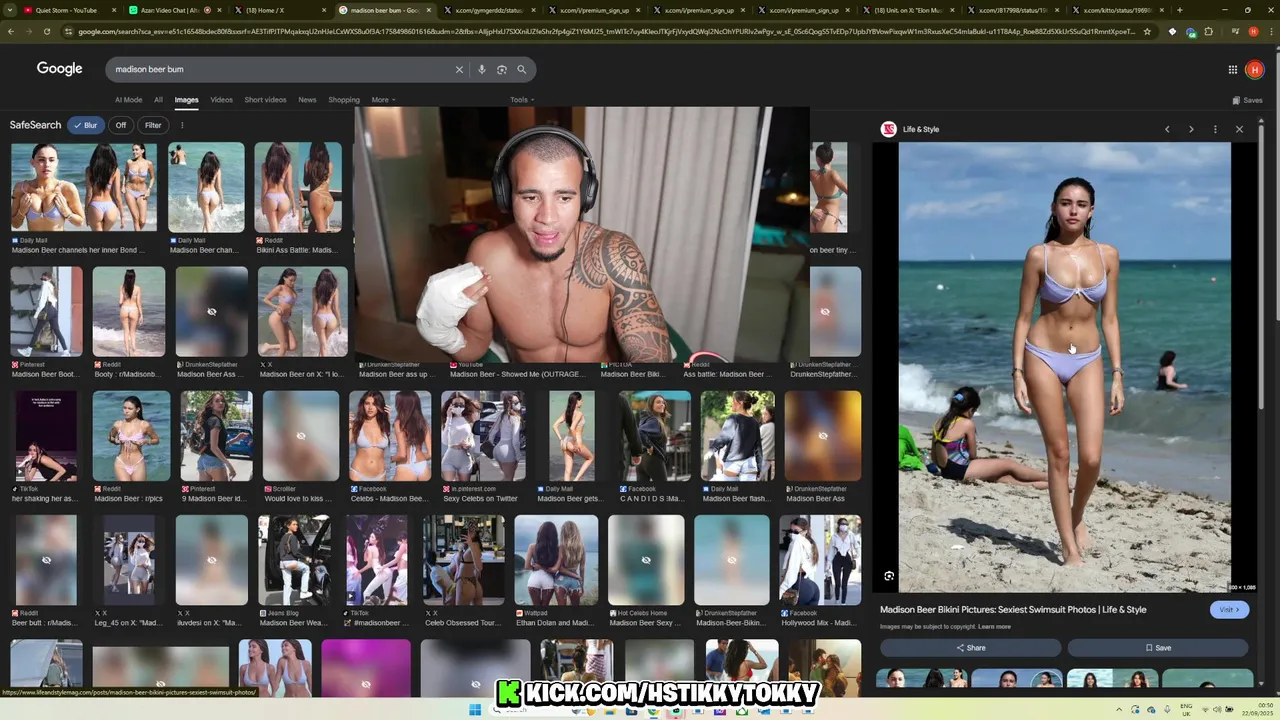Switch to Shopping tab
Image resolution: width=1280 pixels, height=720 pixels.
pos(344,100)
